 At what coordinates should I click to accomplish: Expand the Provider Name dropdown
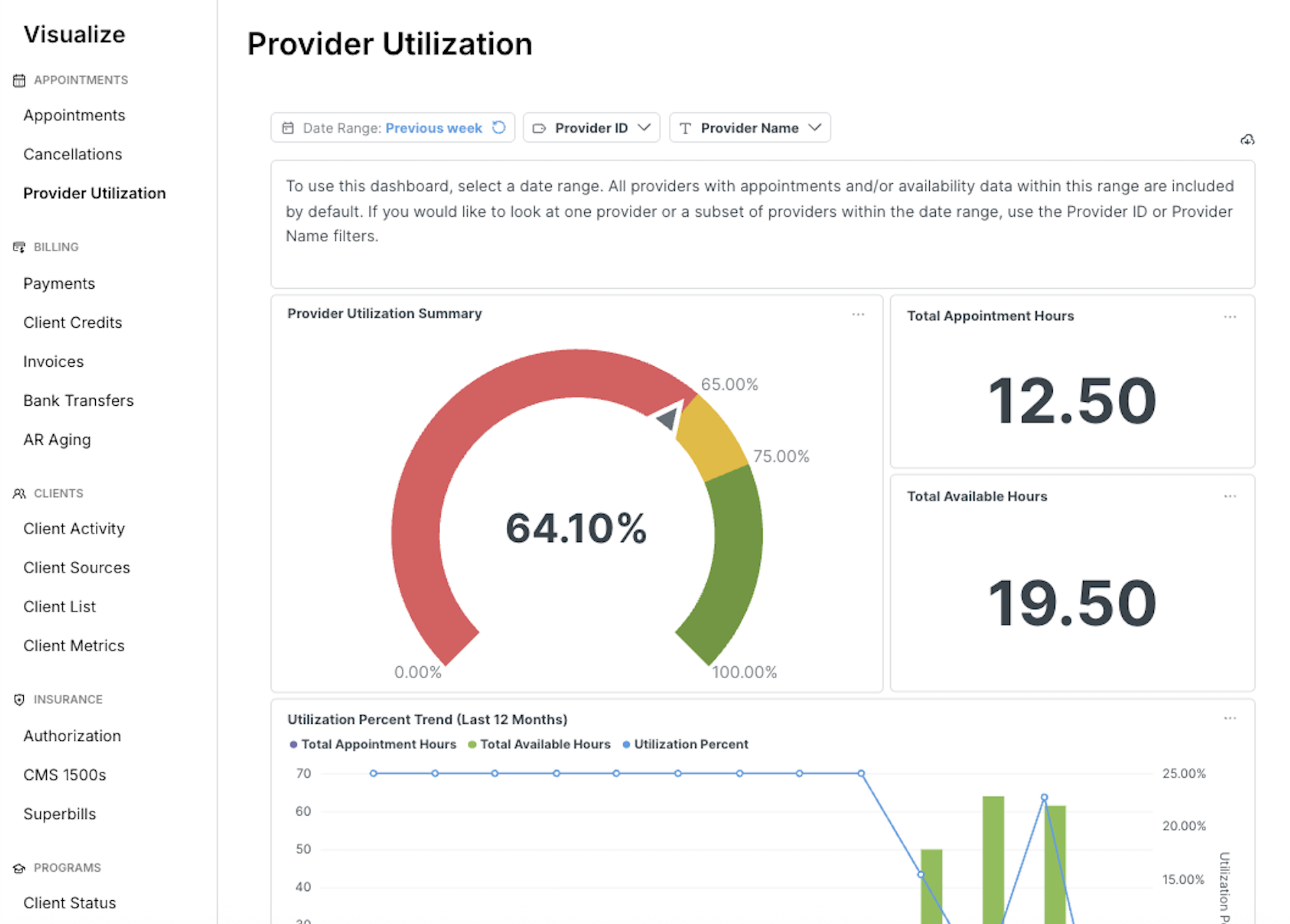pos(749,128)
